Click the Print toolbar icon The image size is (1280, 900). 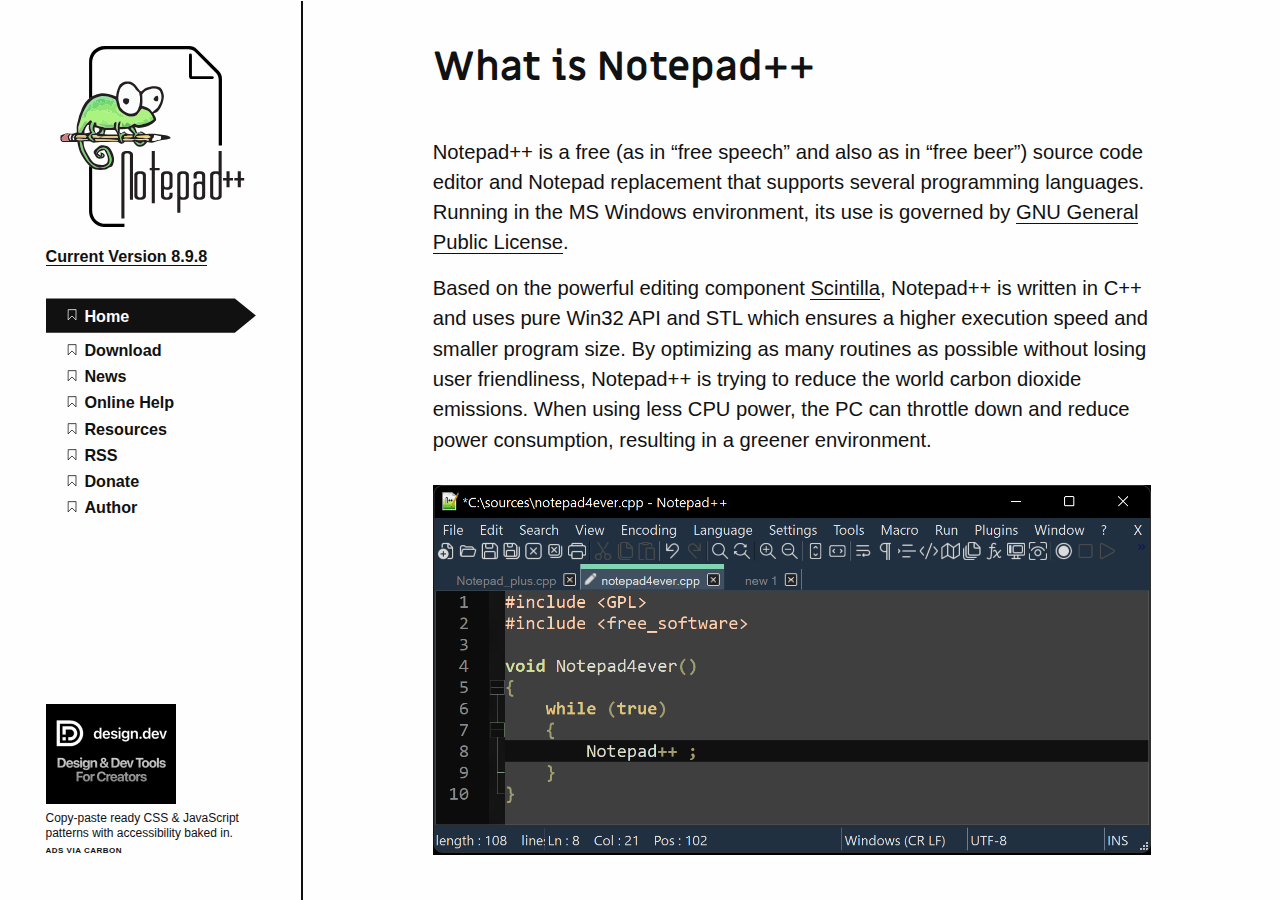[577, 551]
